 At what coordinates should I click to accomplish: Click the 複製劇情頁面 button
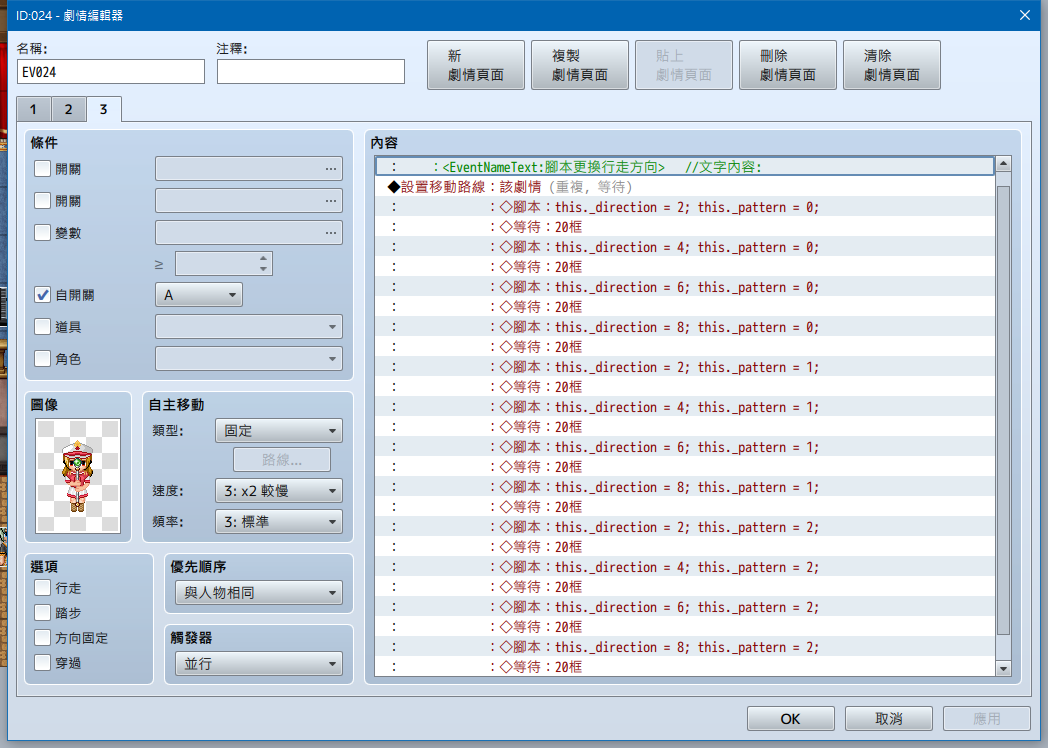click(579, 65)
